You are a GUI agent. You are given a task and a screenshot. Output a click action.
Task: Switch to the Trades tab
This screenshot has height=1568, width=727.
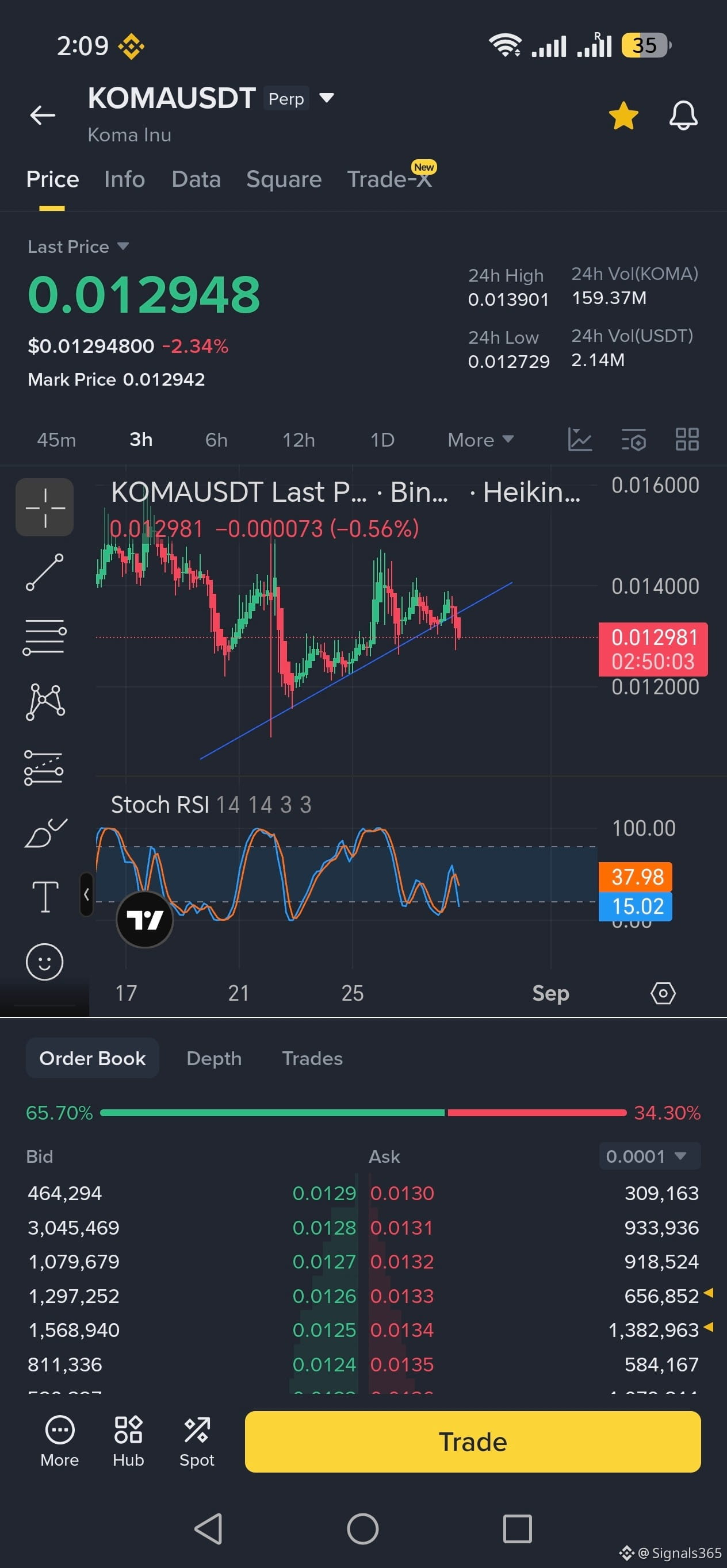pos(312,1058)
